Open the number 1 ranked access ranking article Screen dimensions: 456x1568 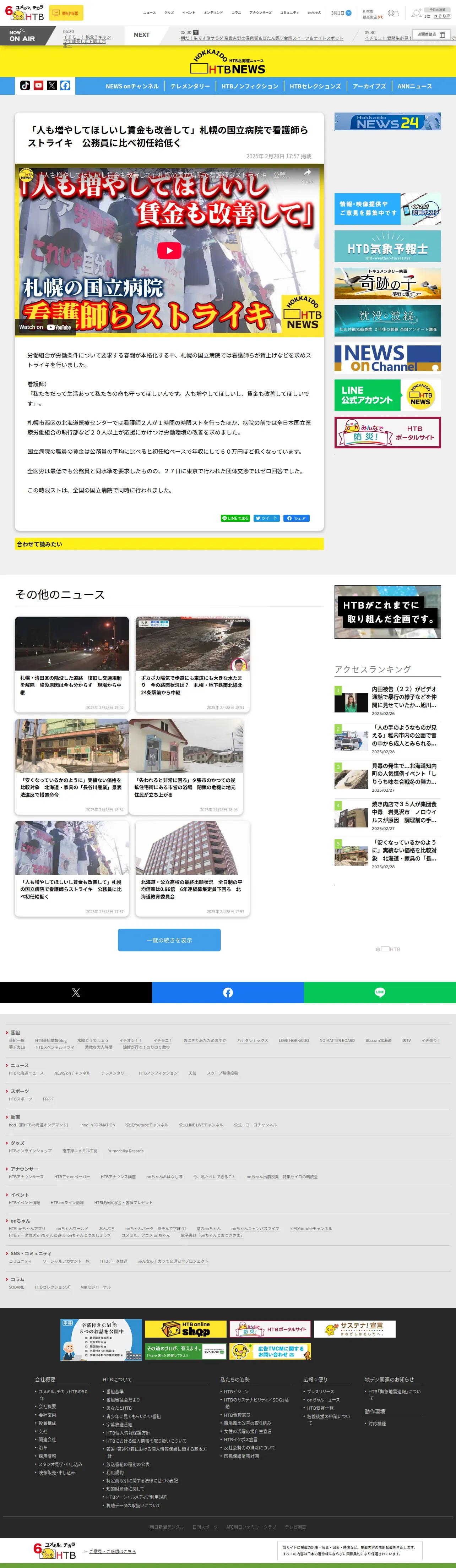pyautogui.click(x=404, y=697)
